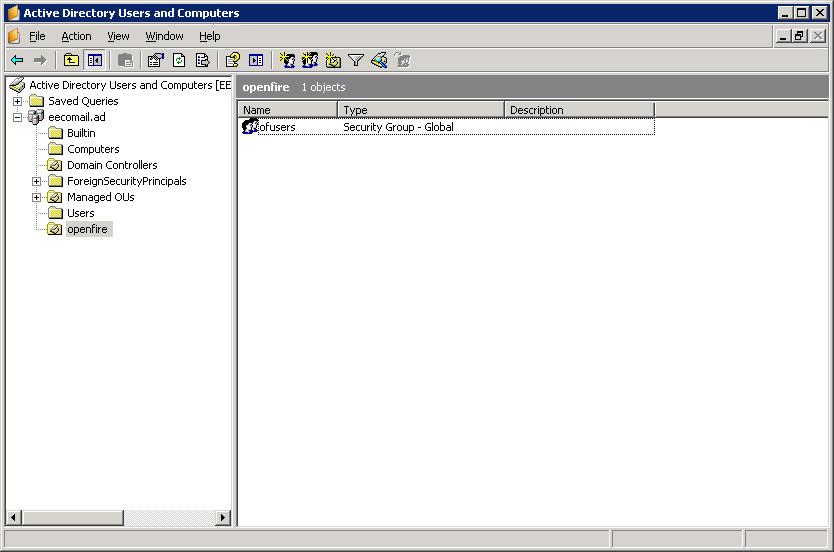834x552 pixels.
Task: Sort by the Type column header
Action: [421, 110]
